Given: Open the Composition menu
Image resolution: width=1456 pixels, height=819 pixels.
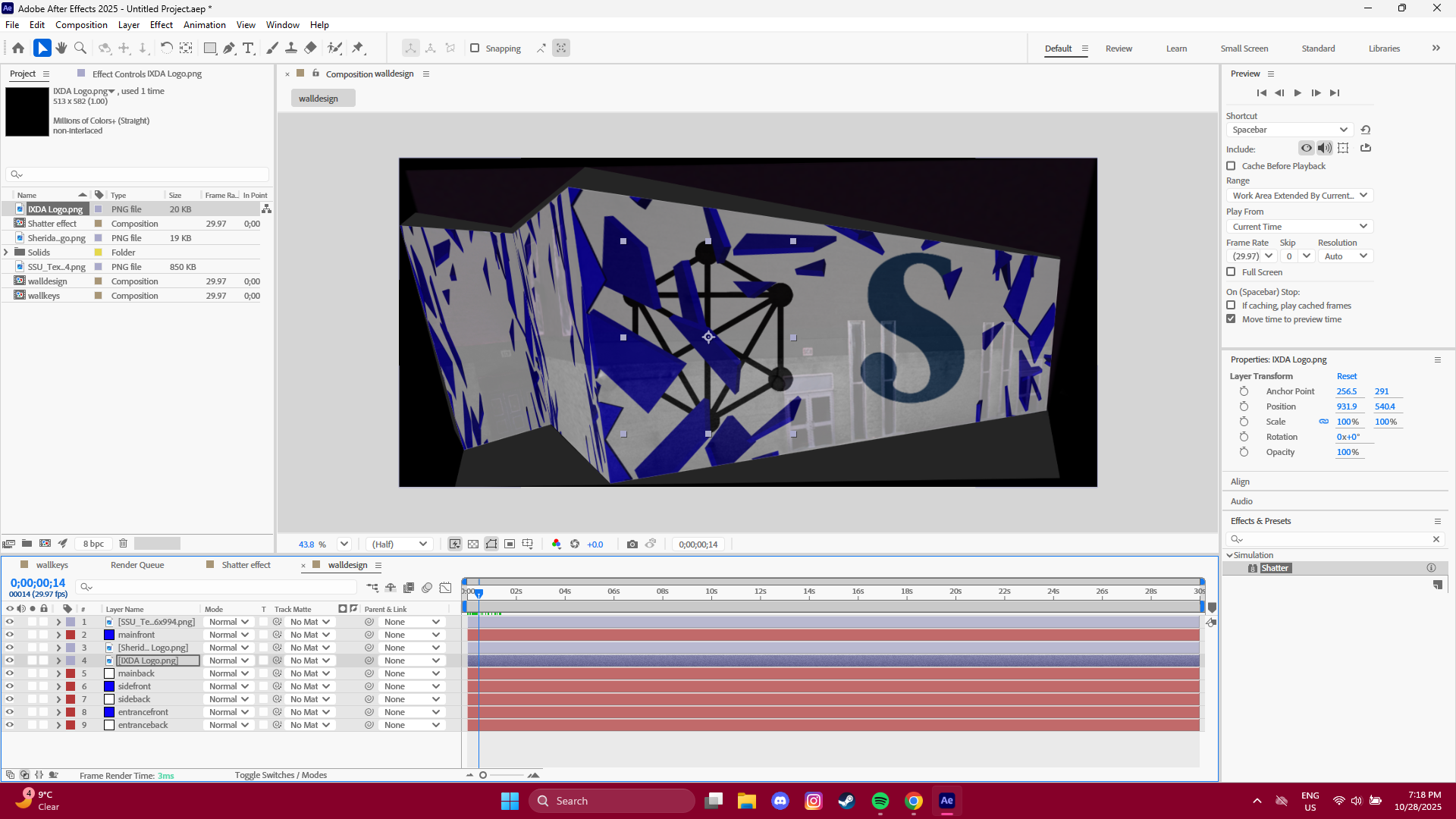Looking at the screenshot, I should point(80,24).
